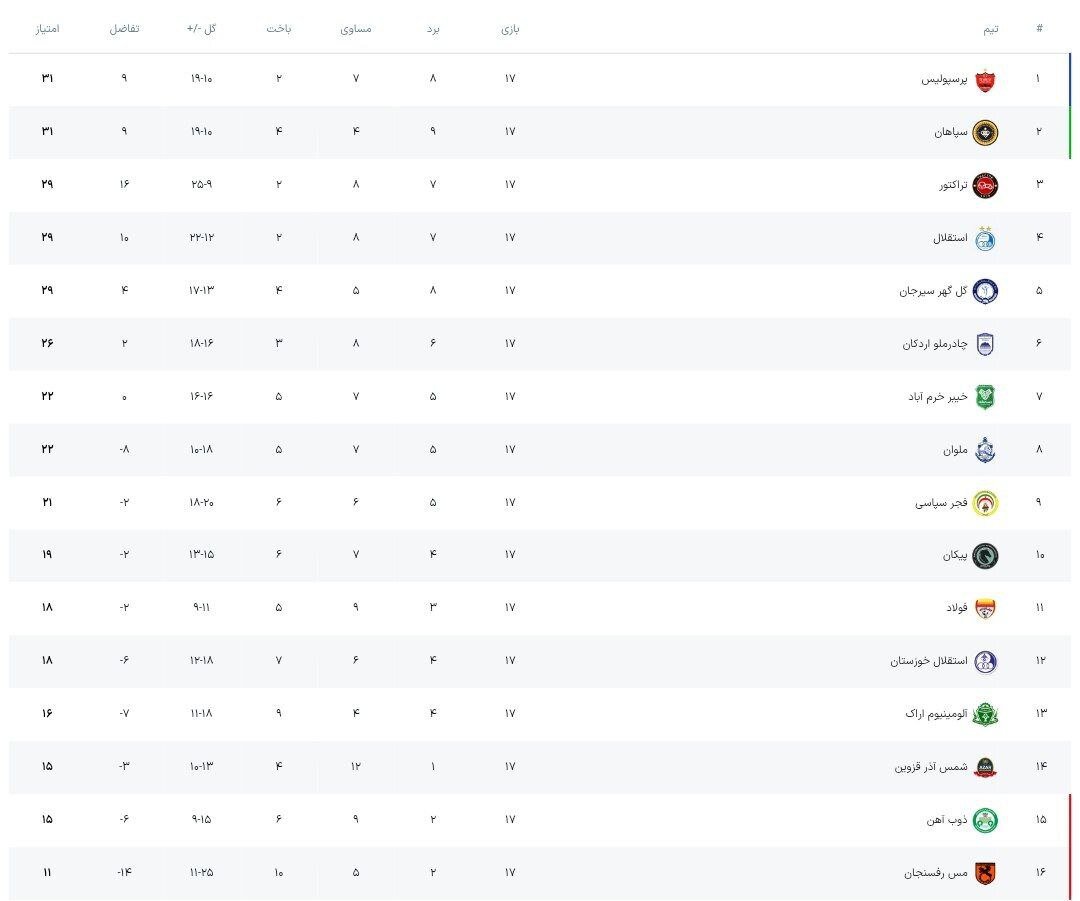
Task: Open the Foolad (فولاد) club logo
Action: (985, 608)
